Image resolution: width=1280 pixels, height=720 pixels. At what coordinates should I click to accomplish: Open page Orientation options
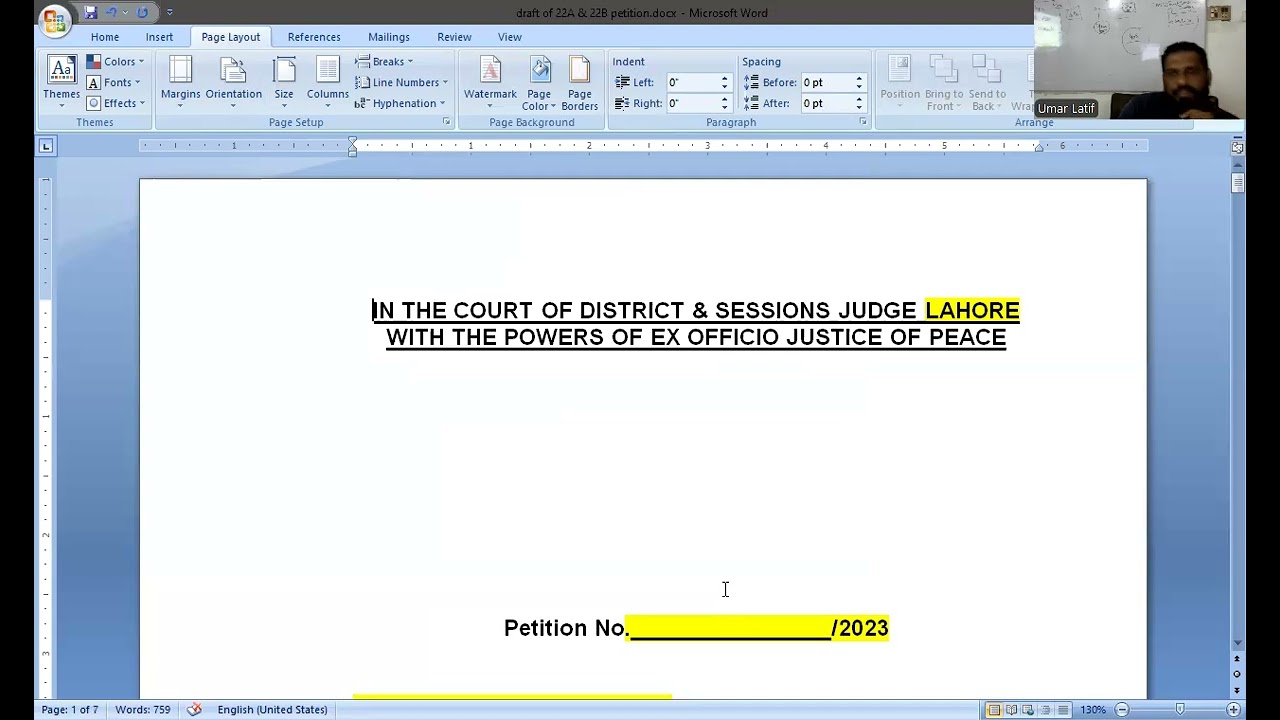[233, 82]
